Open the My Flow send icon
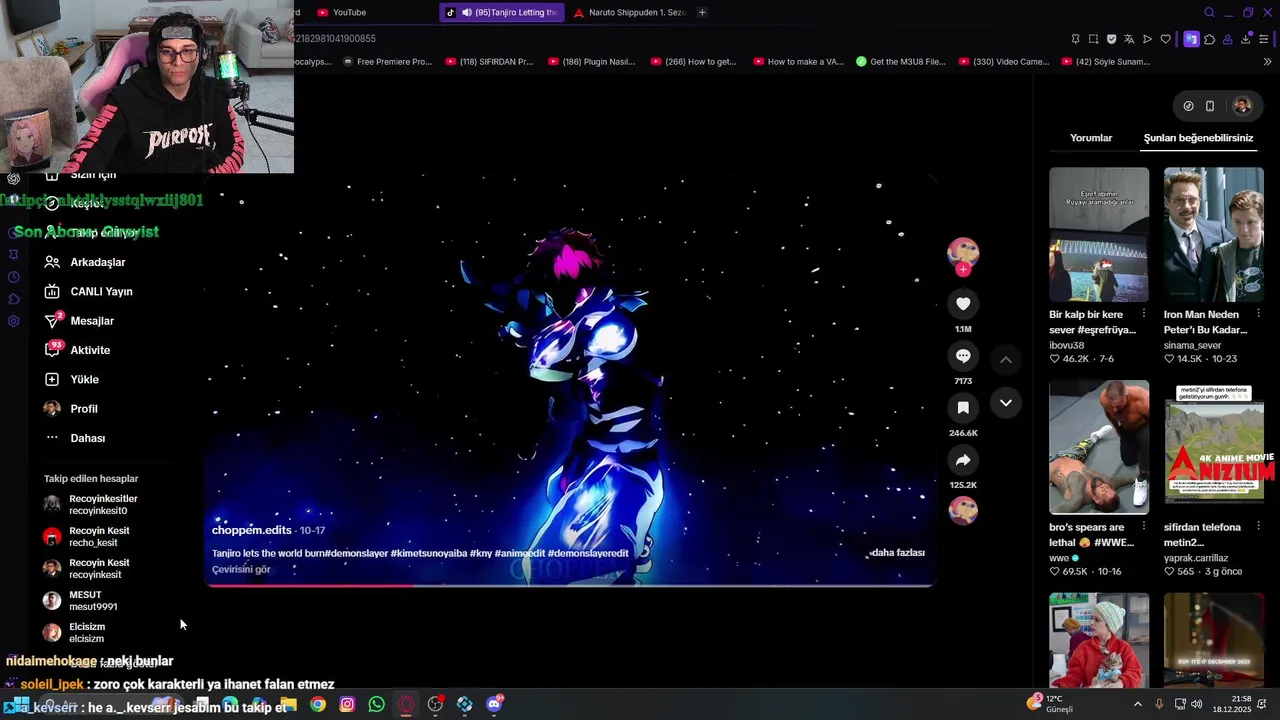This screenshot has height=720, width=1280. pyautogui.click(x=1147, y=39)
